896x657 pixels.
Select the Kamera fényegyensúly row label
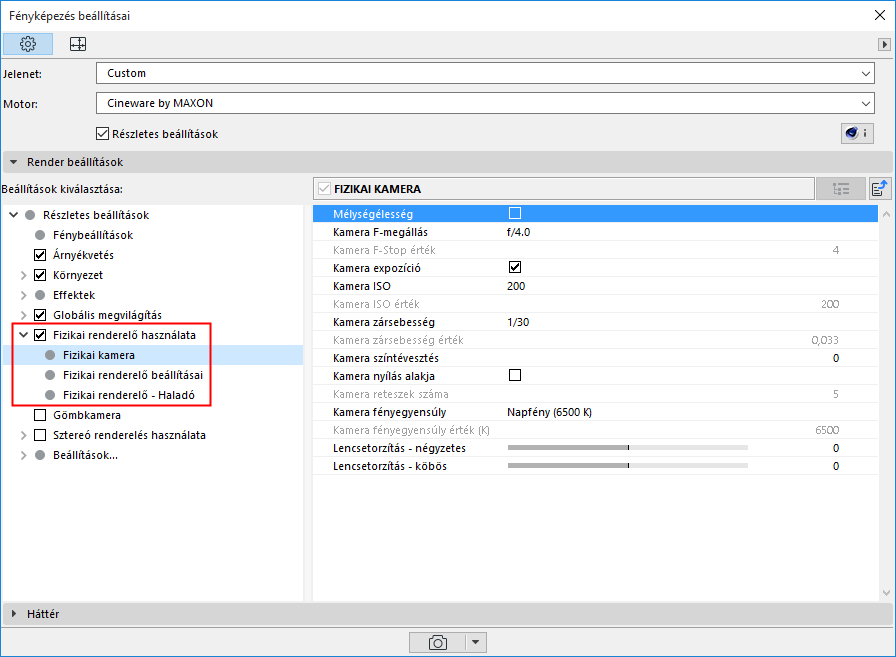click(389, 412)
